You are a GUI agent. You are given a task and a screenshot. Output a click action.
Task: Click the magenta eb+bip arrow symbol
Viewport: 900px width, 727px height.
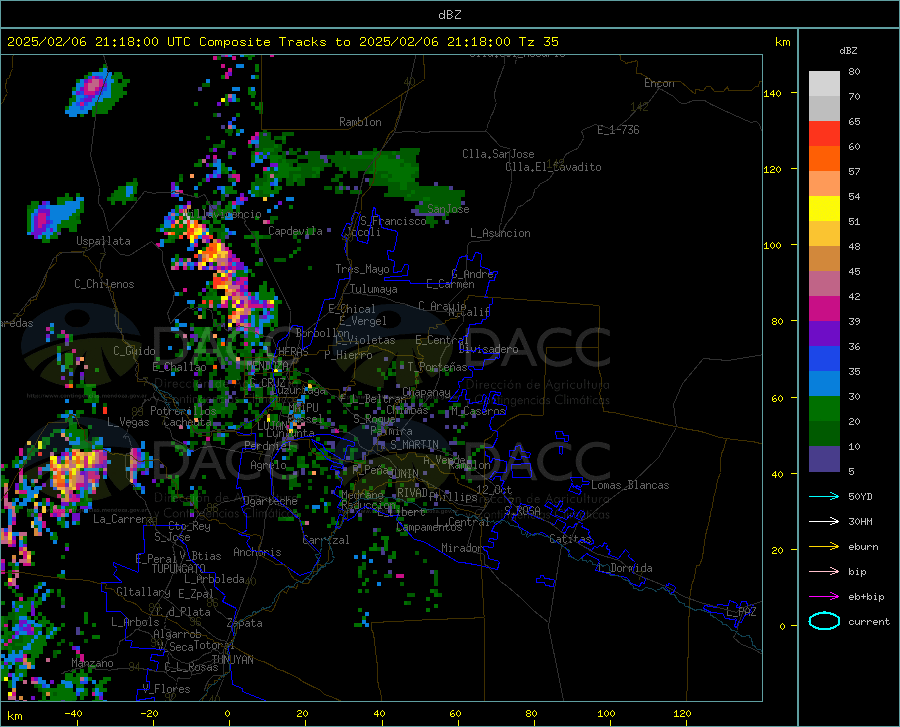(x=824, y=597)
